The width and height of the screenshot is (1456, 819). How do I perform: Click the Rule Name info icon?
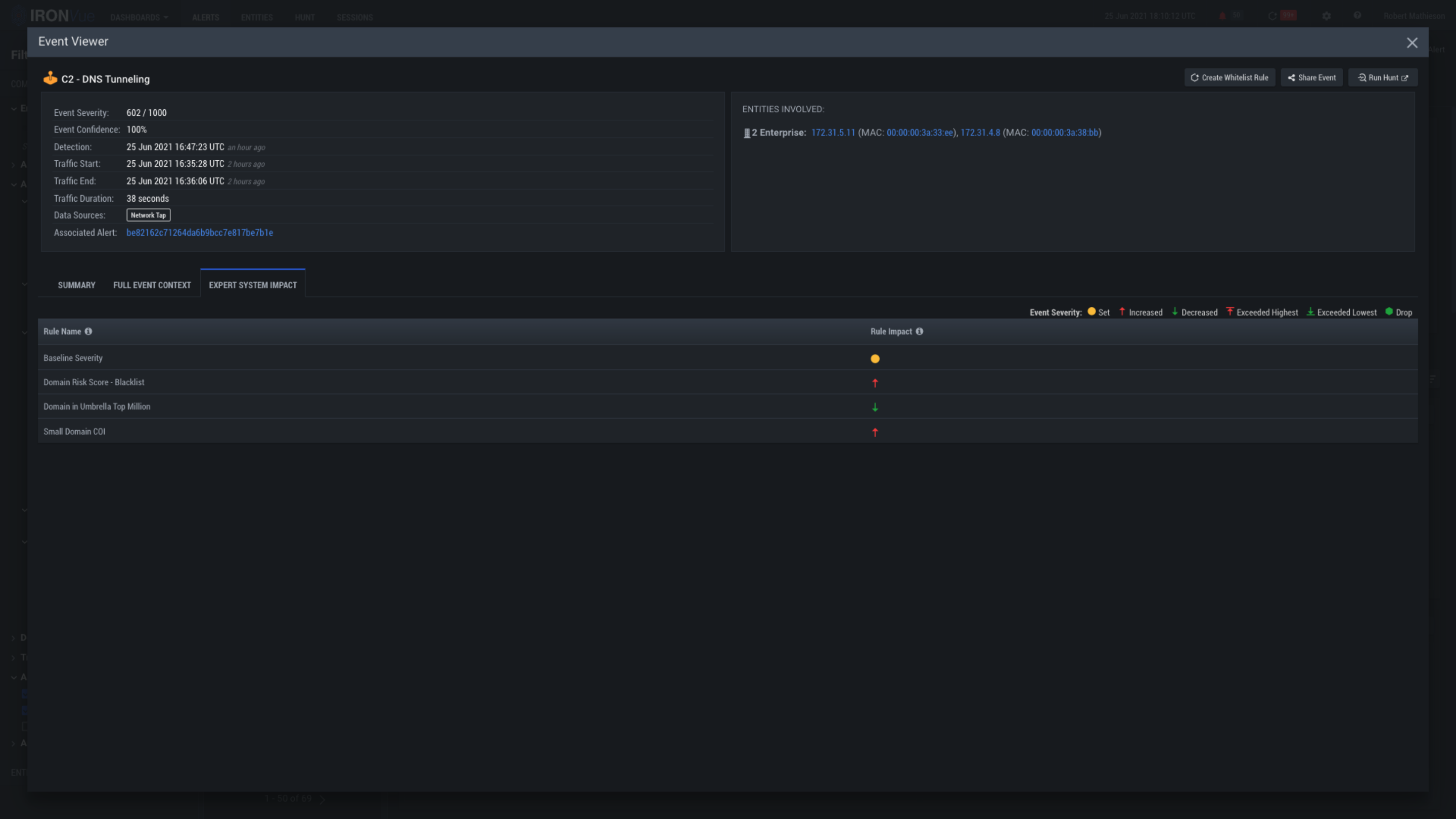click(x=88, y=331)
